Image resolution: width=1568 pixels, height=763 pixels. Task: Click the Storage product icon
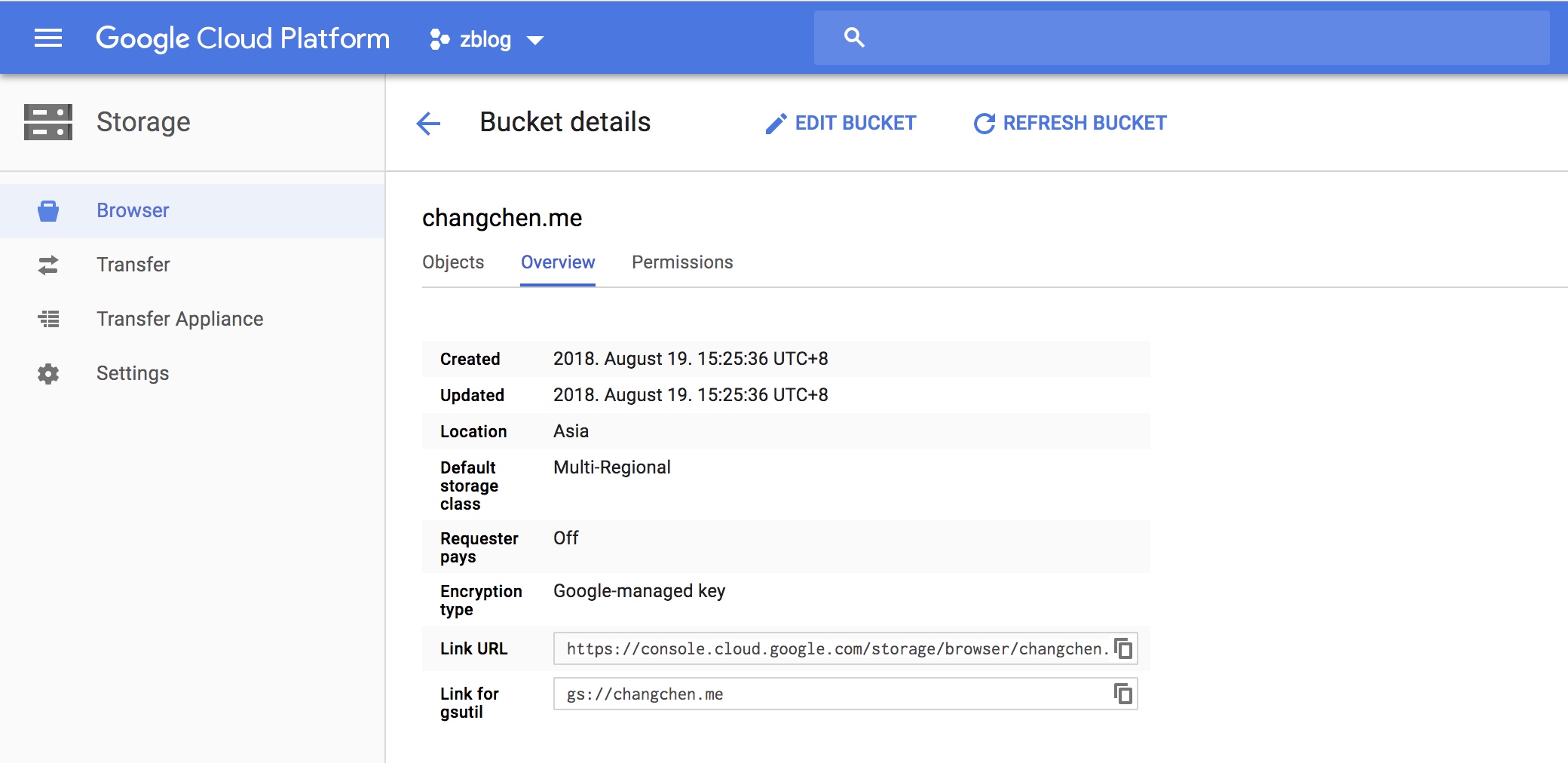pyautogui.click(x=48, y=122)
